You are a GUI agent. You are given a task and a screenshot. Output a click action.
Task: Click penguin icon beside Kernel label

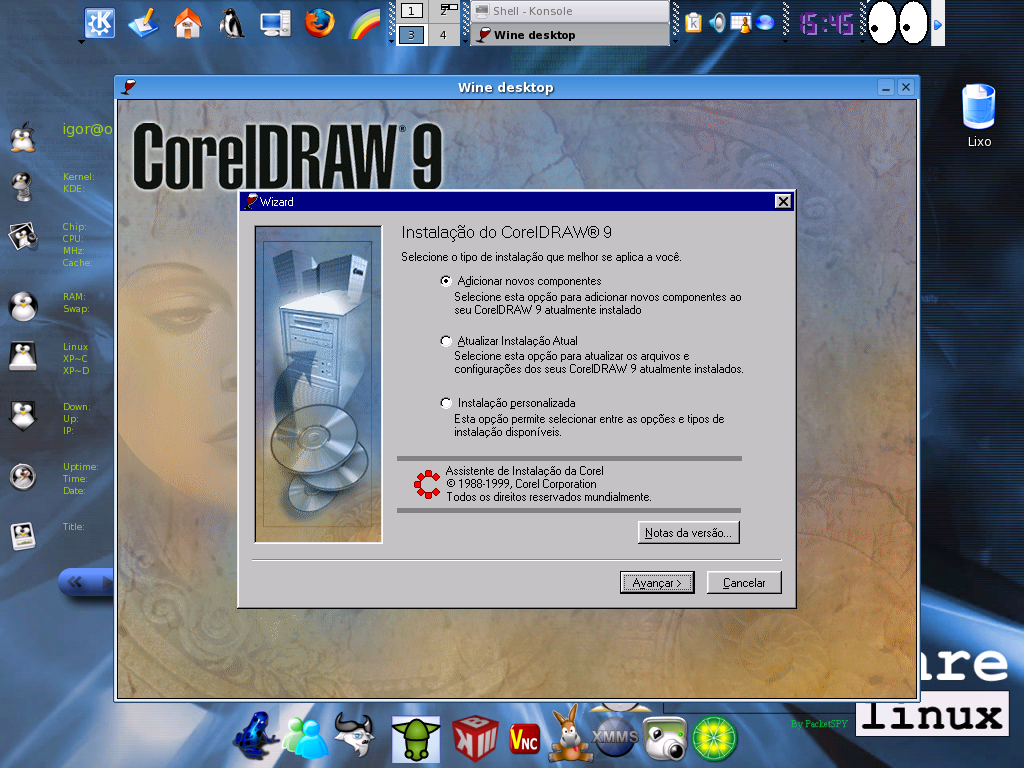pos(23,186)
